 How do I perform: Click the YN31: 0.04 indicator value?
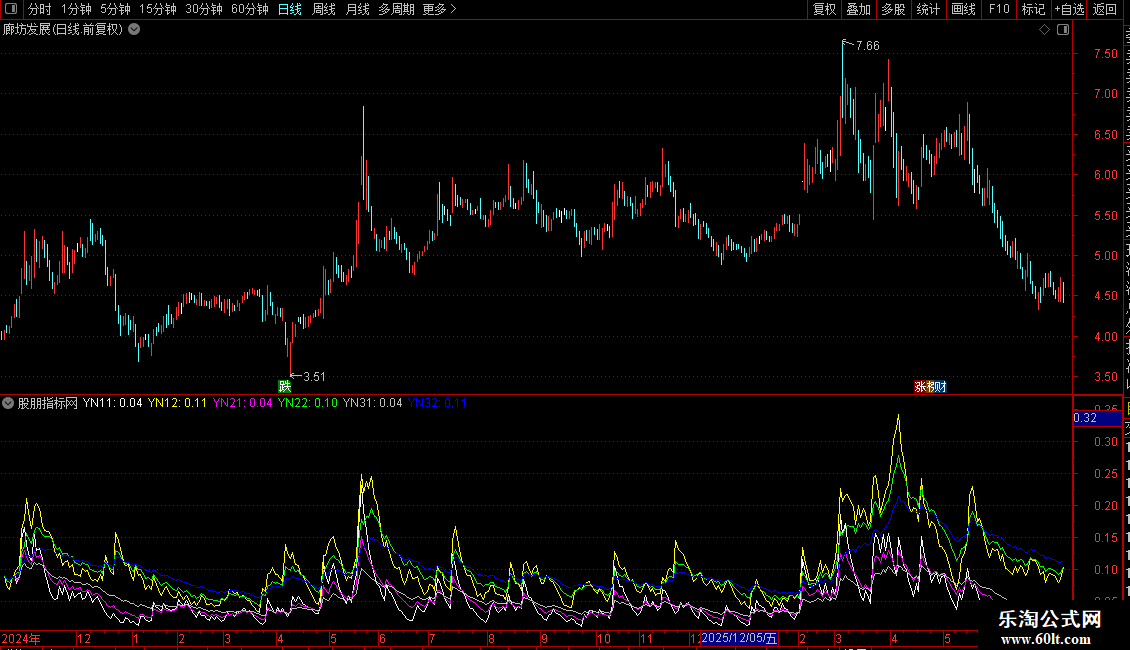coord(373,403)
